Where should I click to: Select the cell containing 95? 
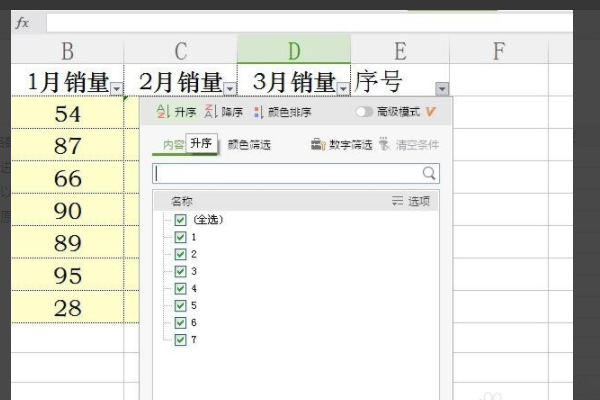67,274
